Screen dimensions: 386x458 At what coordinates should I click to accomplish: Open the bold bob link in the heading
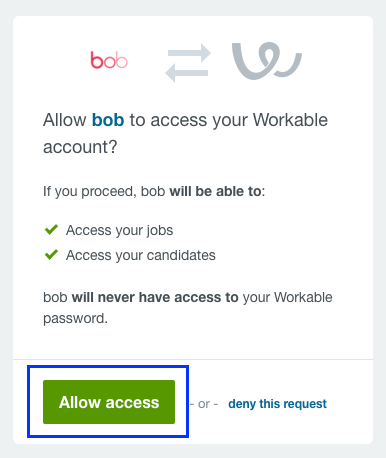(x=108, y=120)
